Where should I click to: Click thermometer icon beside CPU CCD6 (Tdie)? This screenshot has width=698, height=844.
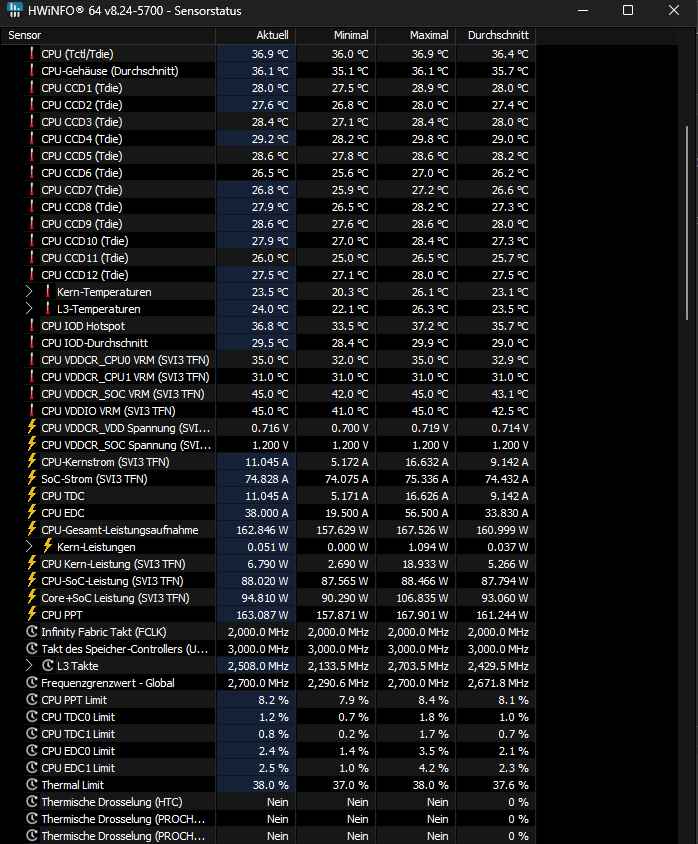point(32,172)
